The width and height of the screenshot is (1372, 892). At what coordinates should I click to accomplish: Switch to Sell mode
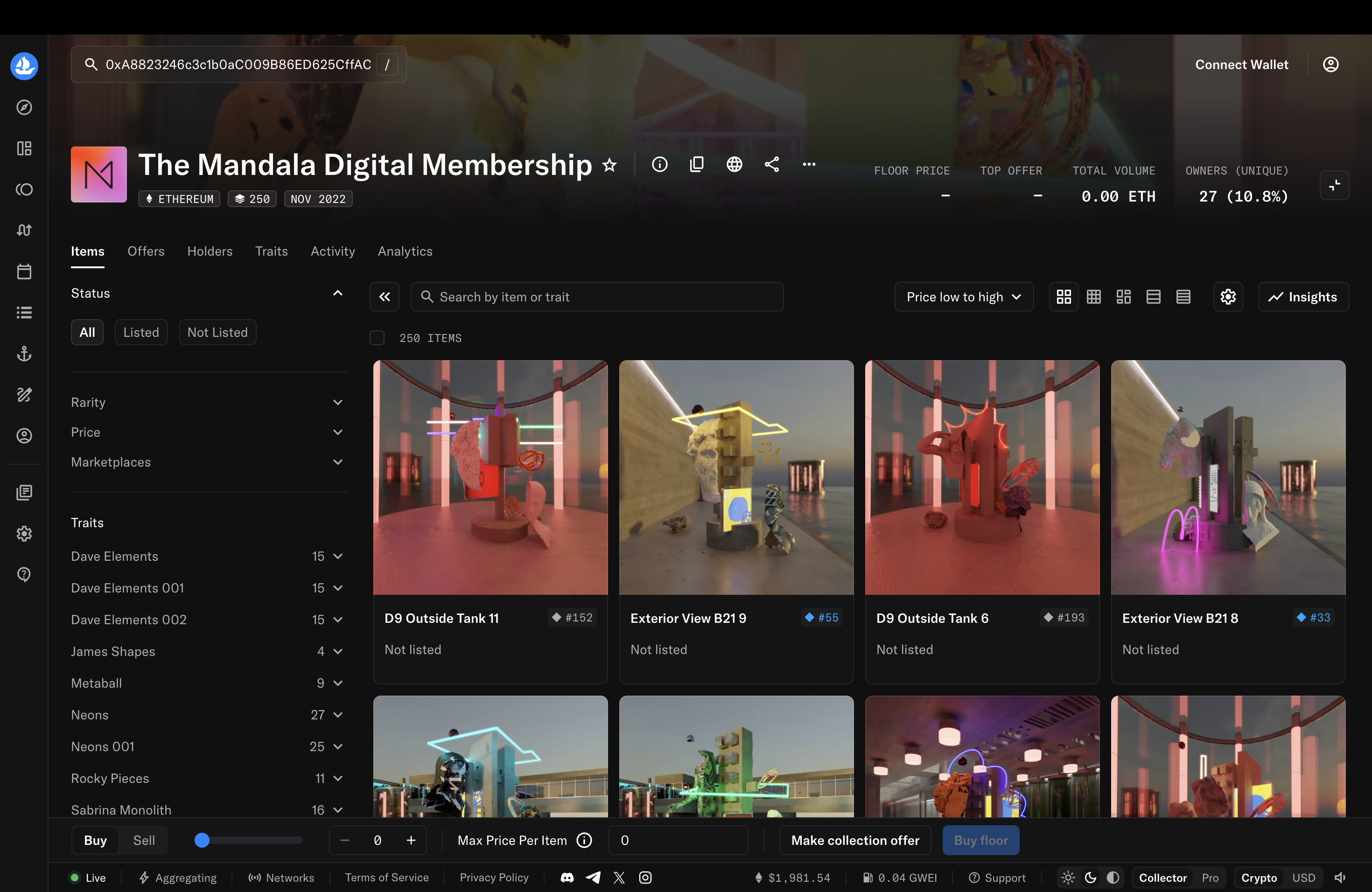click(x=144, y=840)
